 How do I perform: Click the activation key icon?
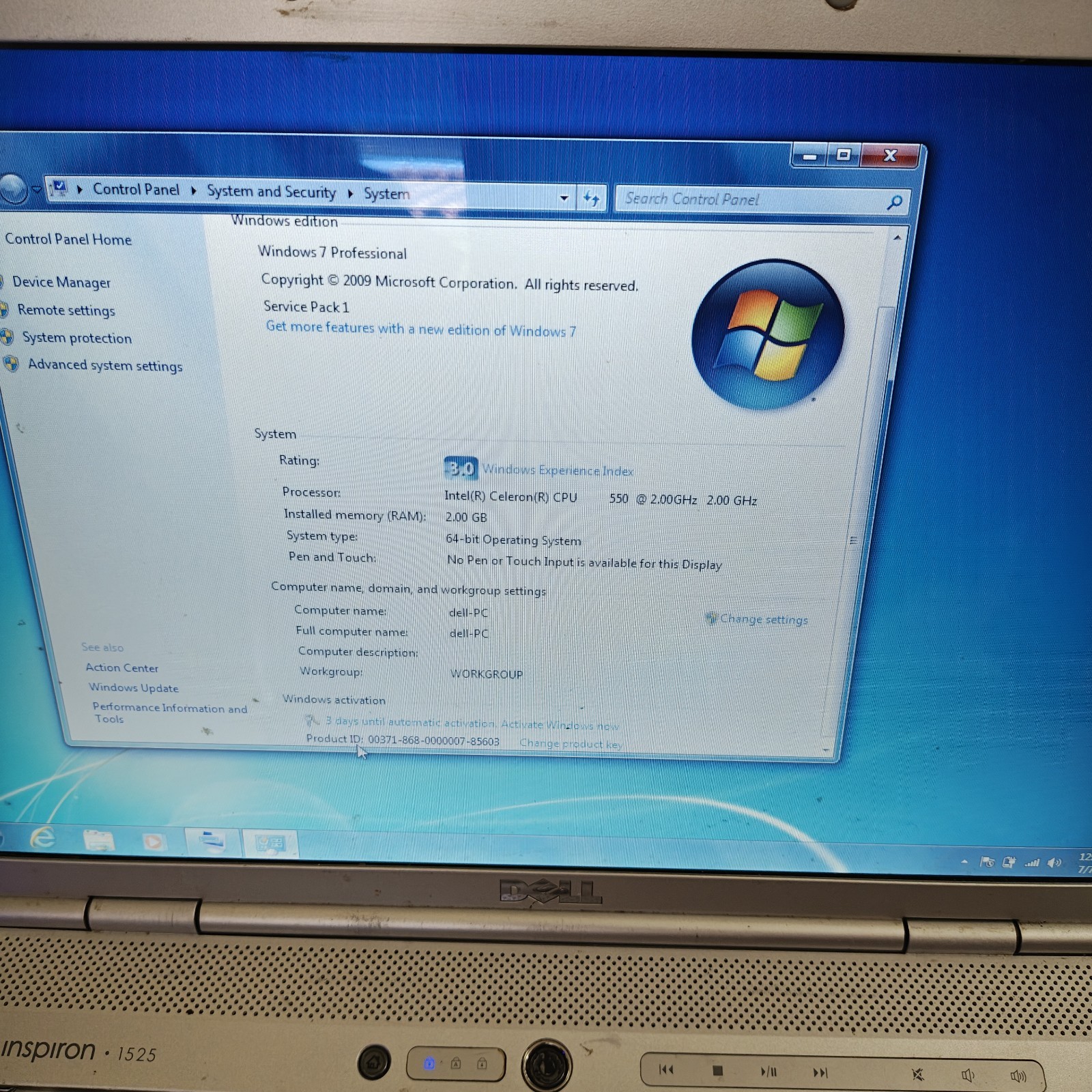pyautogui.click(x=312, y=721)
